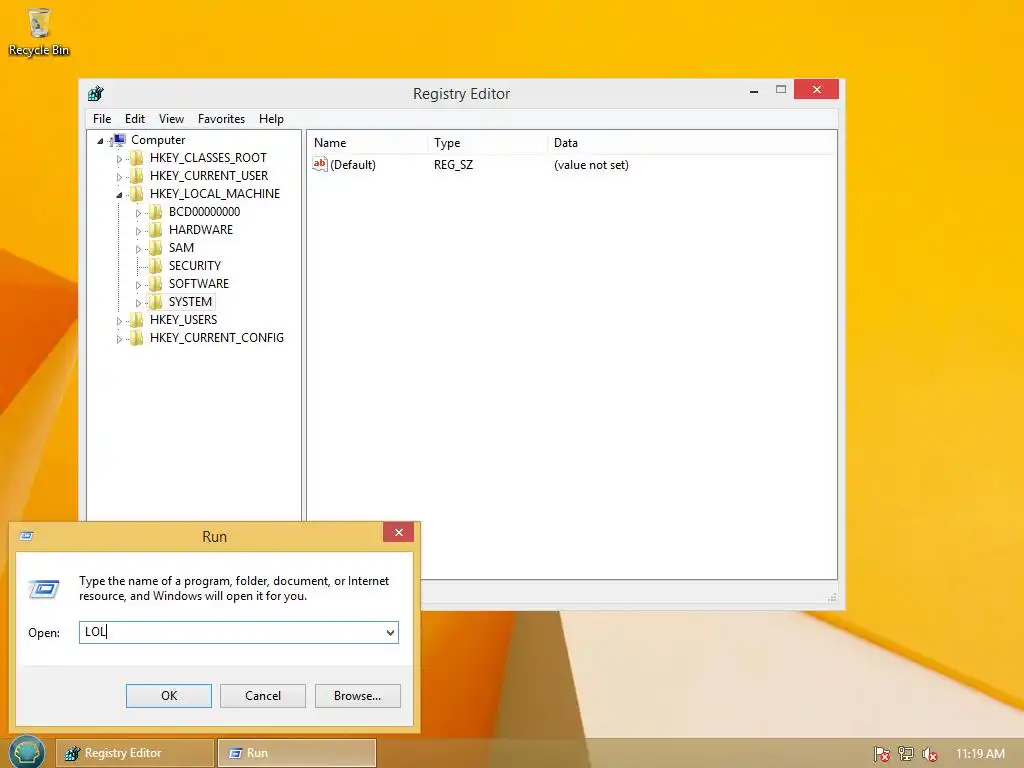Click the network tray icon
The height and width of the screenshot is (768, 1024).
click(x=905, y=754)
